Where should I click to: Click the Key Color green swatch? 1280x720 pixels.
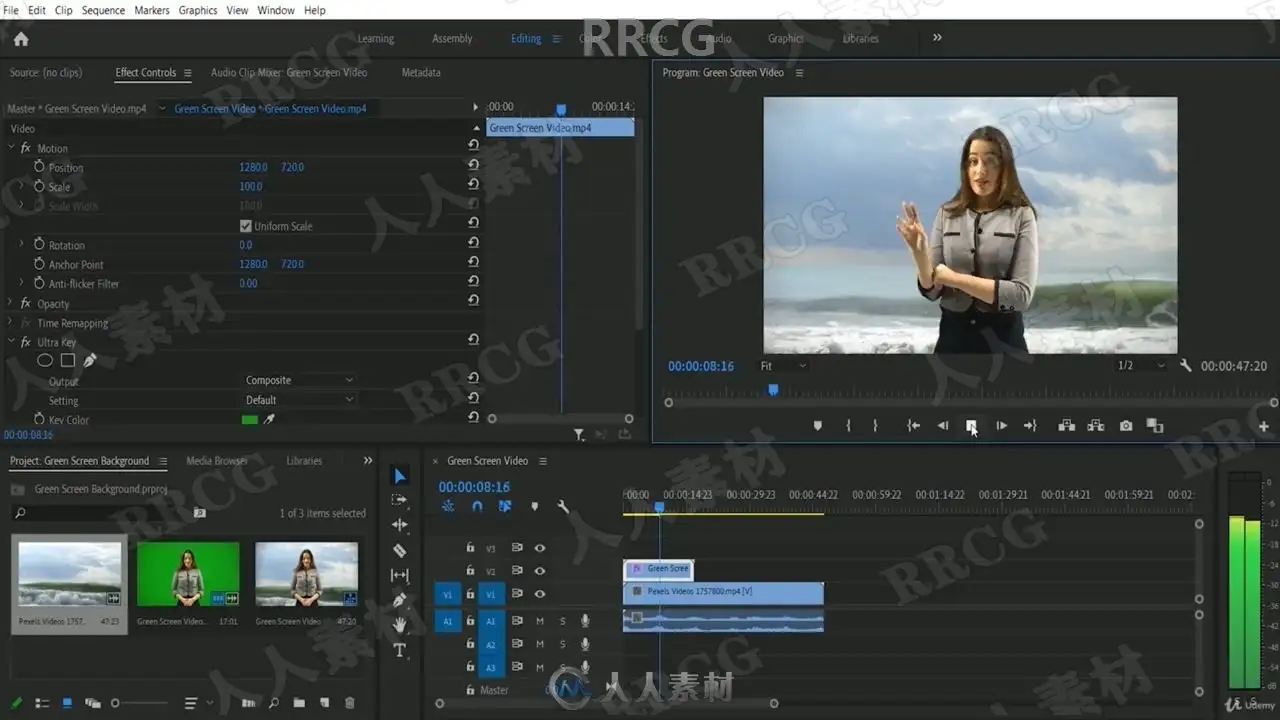coord(250,420)
